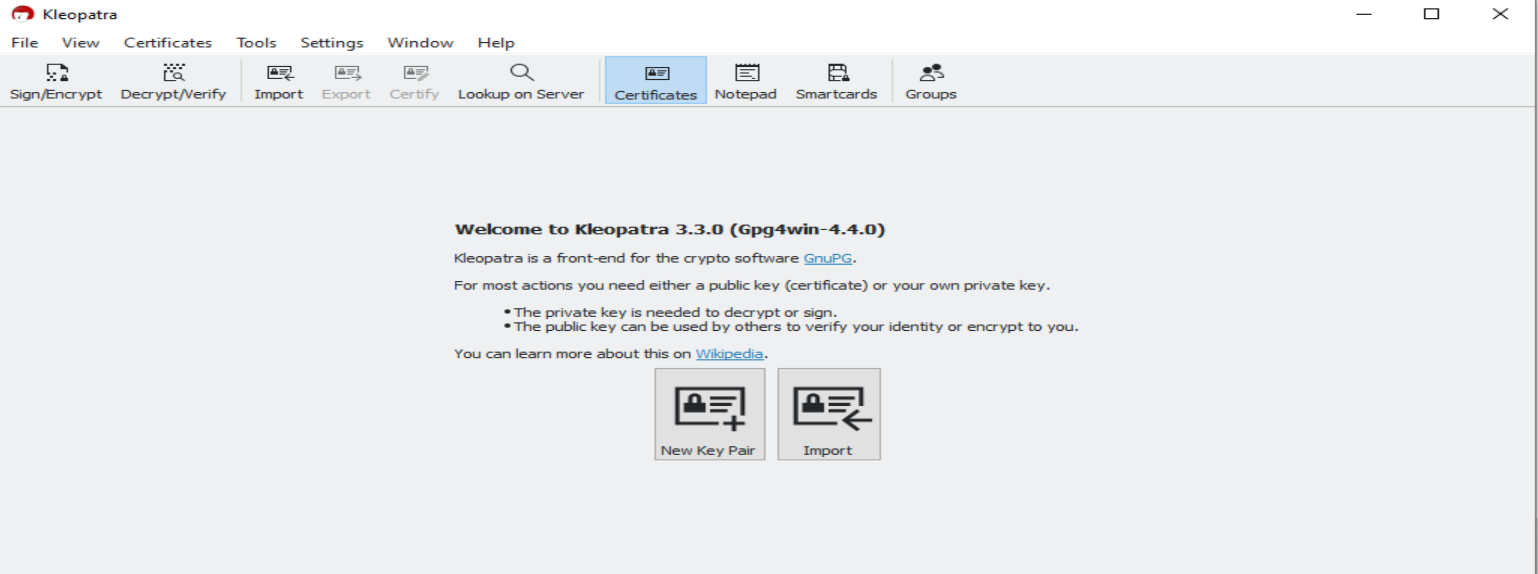Show the Groups view

(930, 81)
